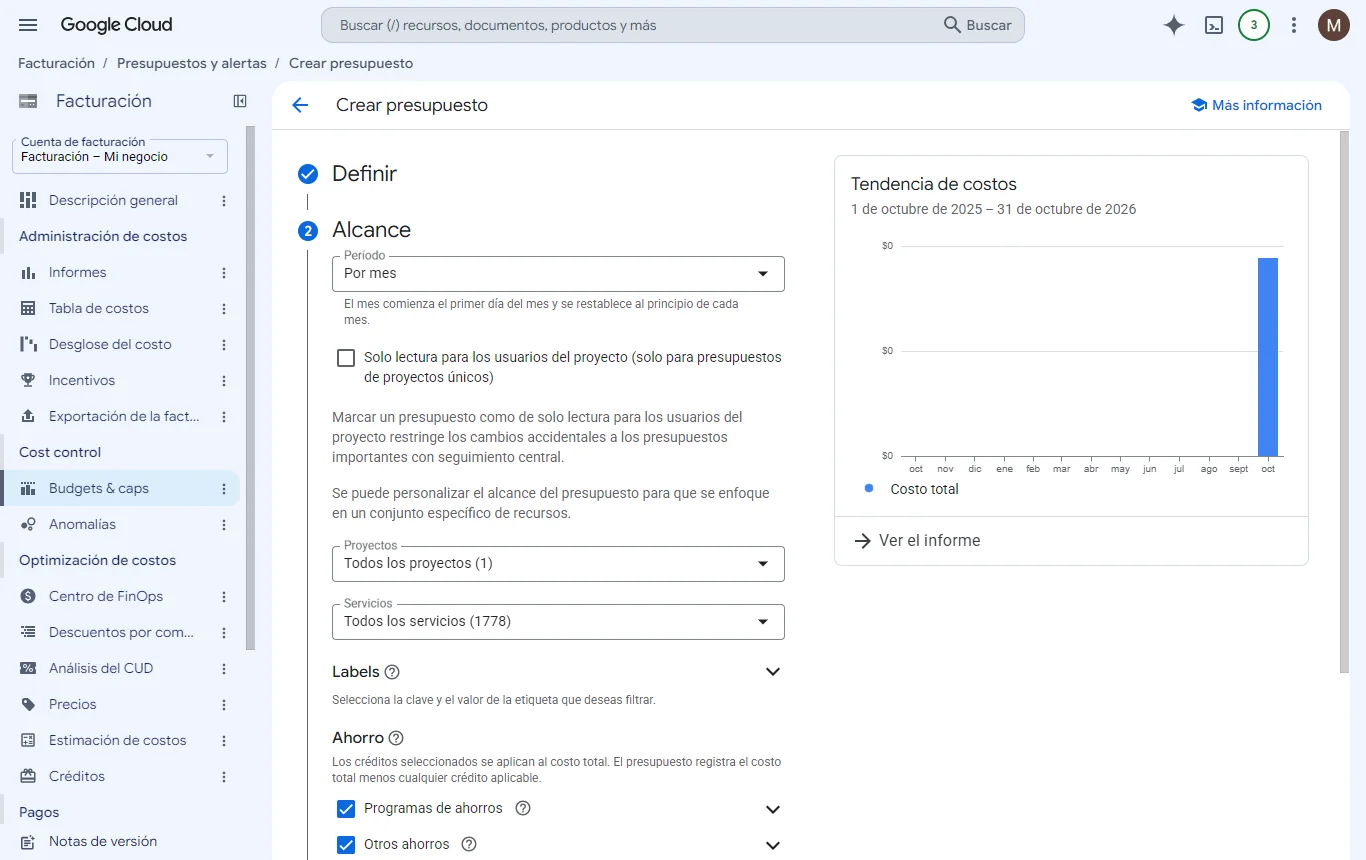The width and height of the screenshot is (1366, 860).
Task: Expand Programas de ahorros chevron
Action: point(772,809)
